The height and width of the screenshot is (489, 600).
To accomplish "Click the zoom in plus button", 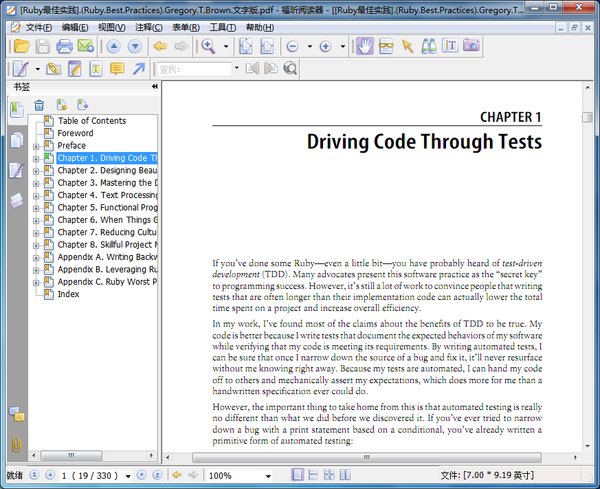I will pos(325,46).
